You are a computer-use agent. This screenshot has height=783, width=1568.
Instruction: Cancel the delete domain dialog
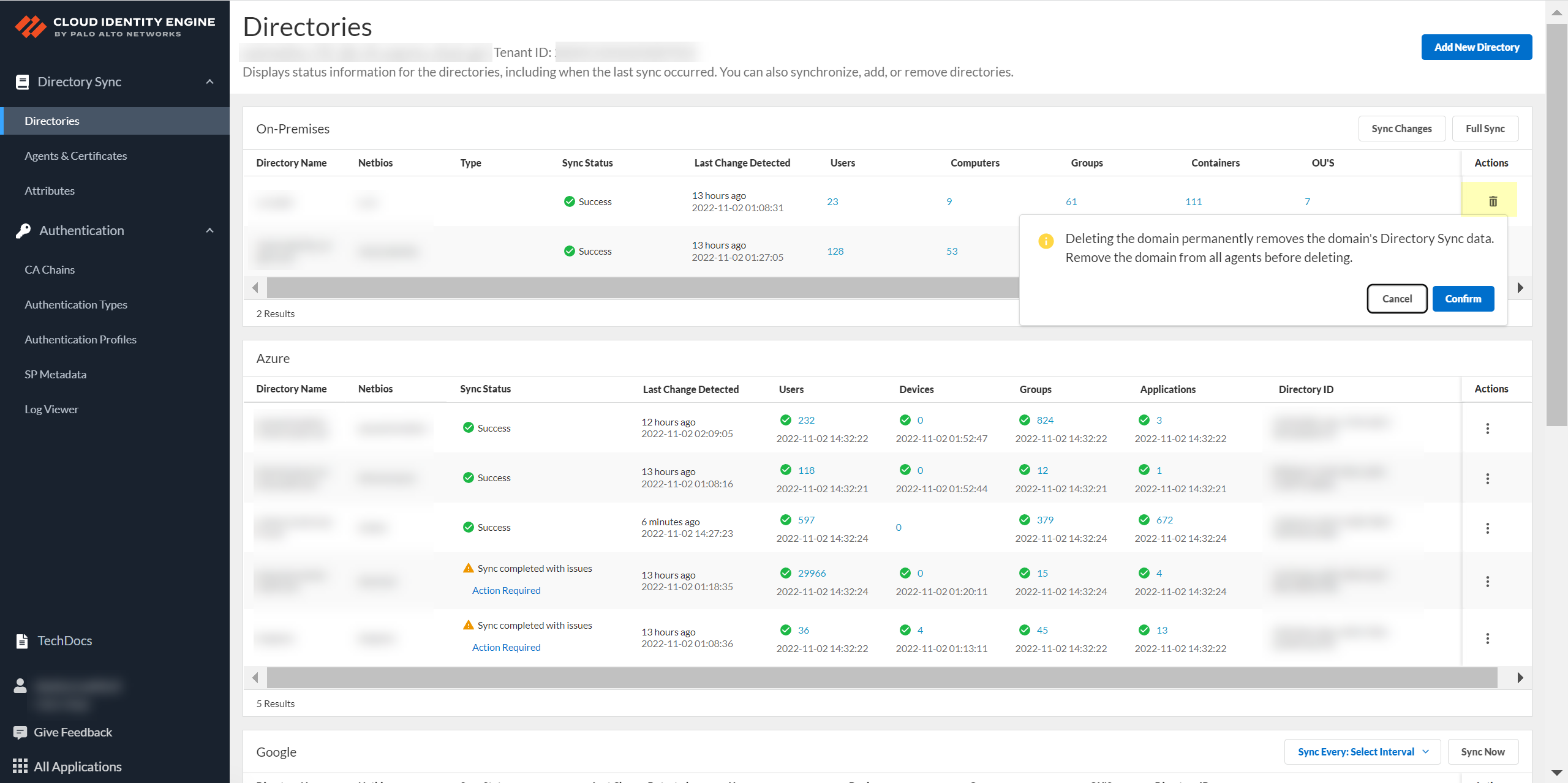[1396, 299]
